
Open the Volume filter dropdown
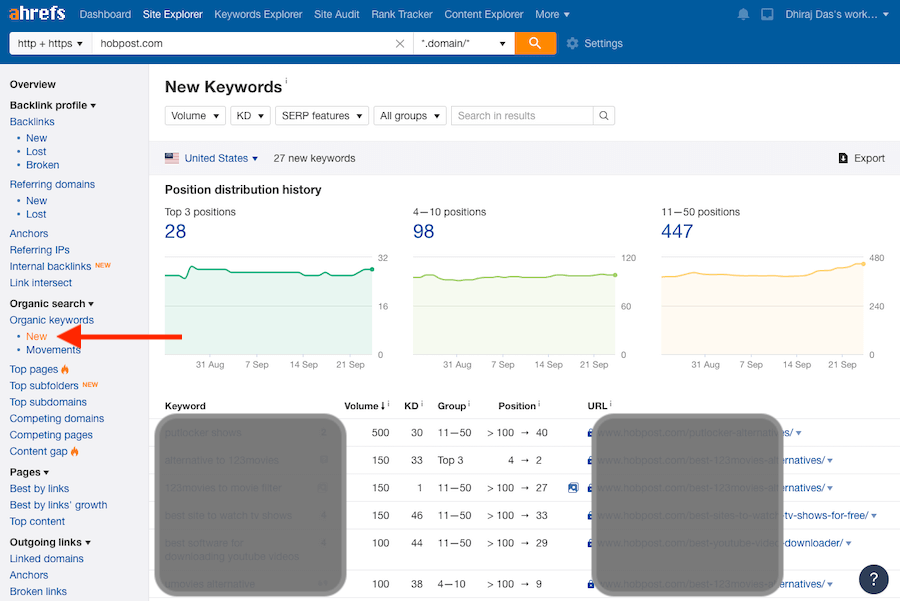click(x=195, y=115)
